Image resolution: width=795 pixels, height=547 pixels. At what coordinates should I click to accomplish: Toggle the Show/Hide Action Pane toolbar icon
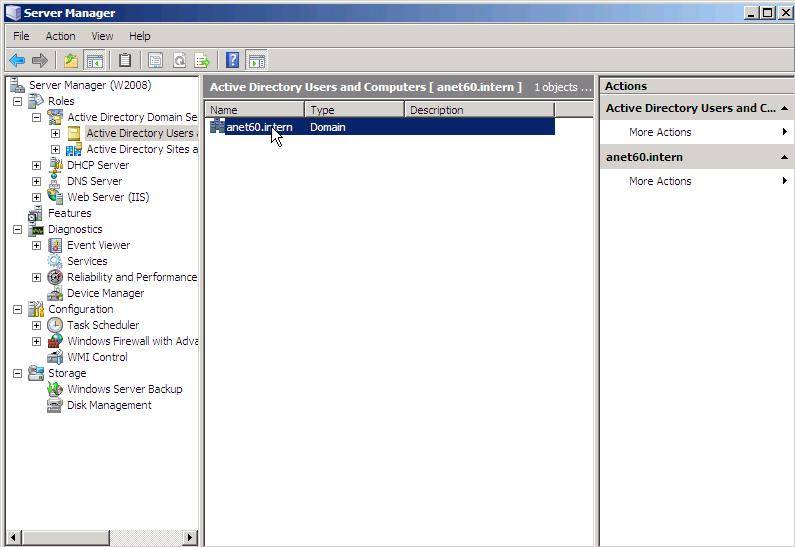256,61
